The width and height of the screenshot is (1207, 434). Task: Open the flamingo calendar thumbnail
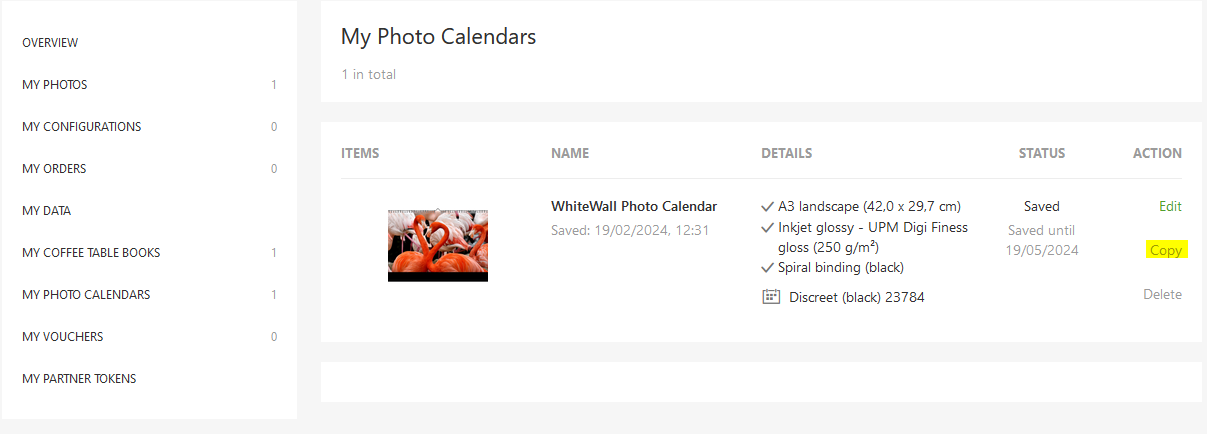[438, 245]
